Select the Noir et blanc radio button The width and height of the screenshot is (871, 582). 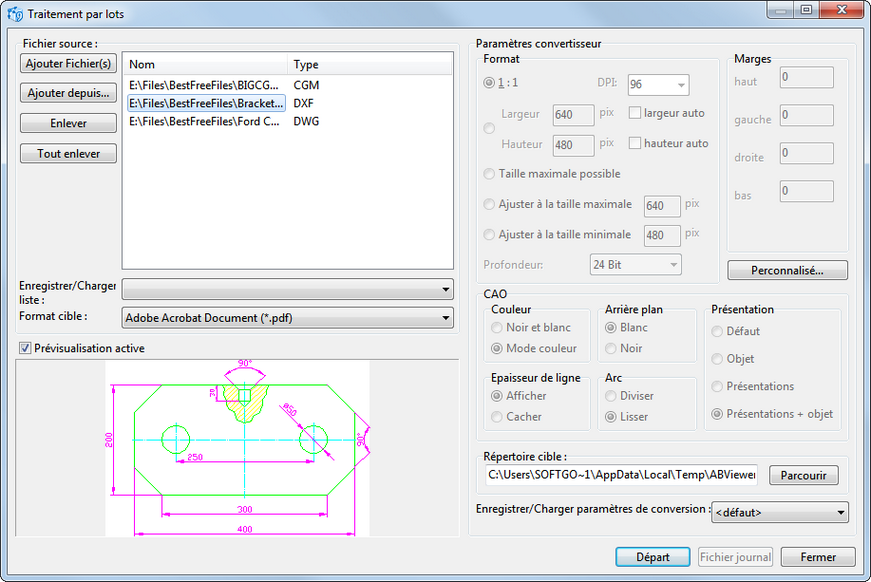click(497, 328)
